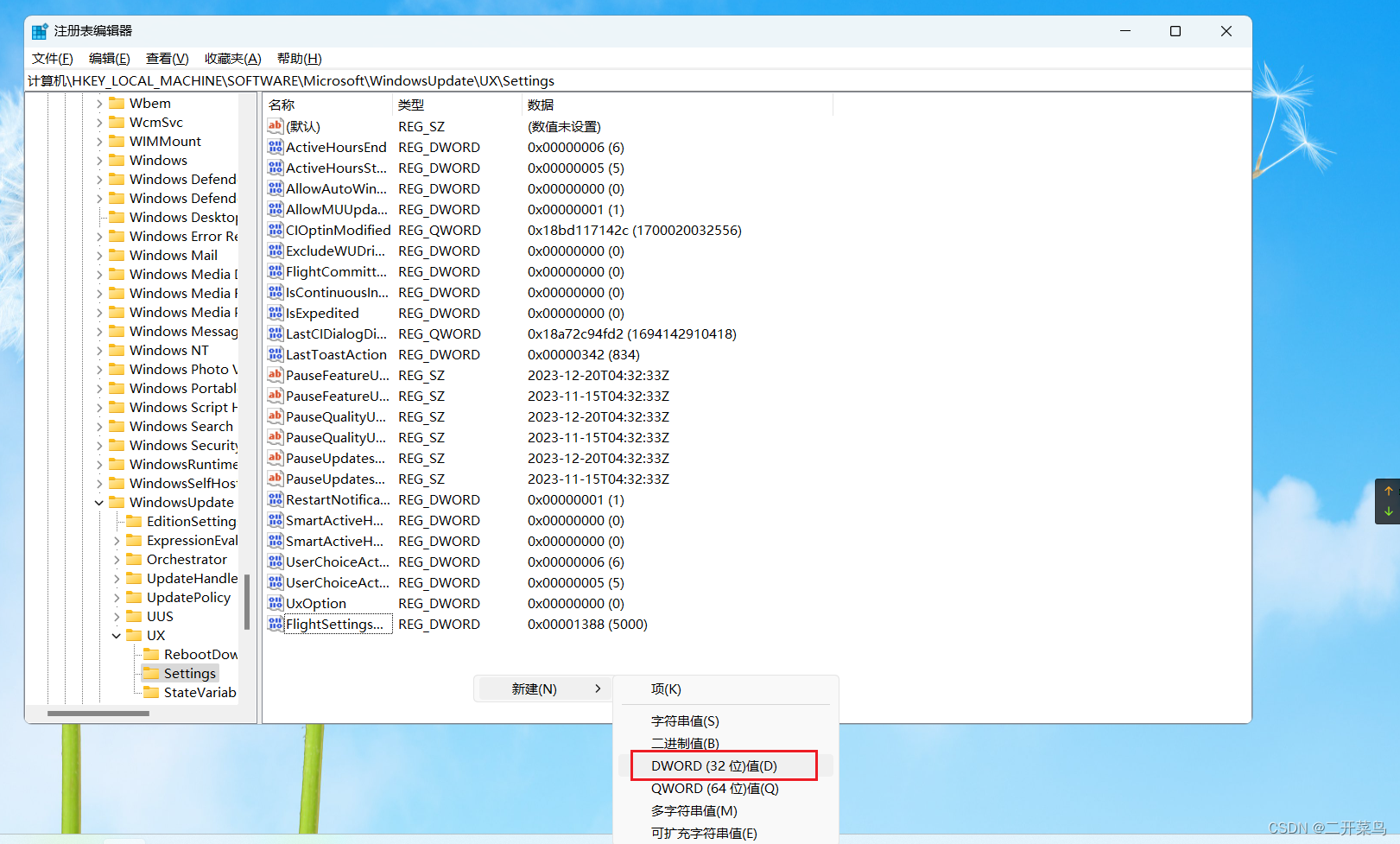This screenshot has height=844, width=1400.
Task: Click the IsExpedited DWORD value icon
Action: click(x=276, y=313)
